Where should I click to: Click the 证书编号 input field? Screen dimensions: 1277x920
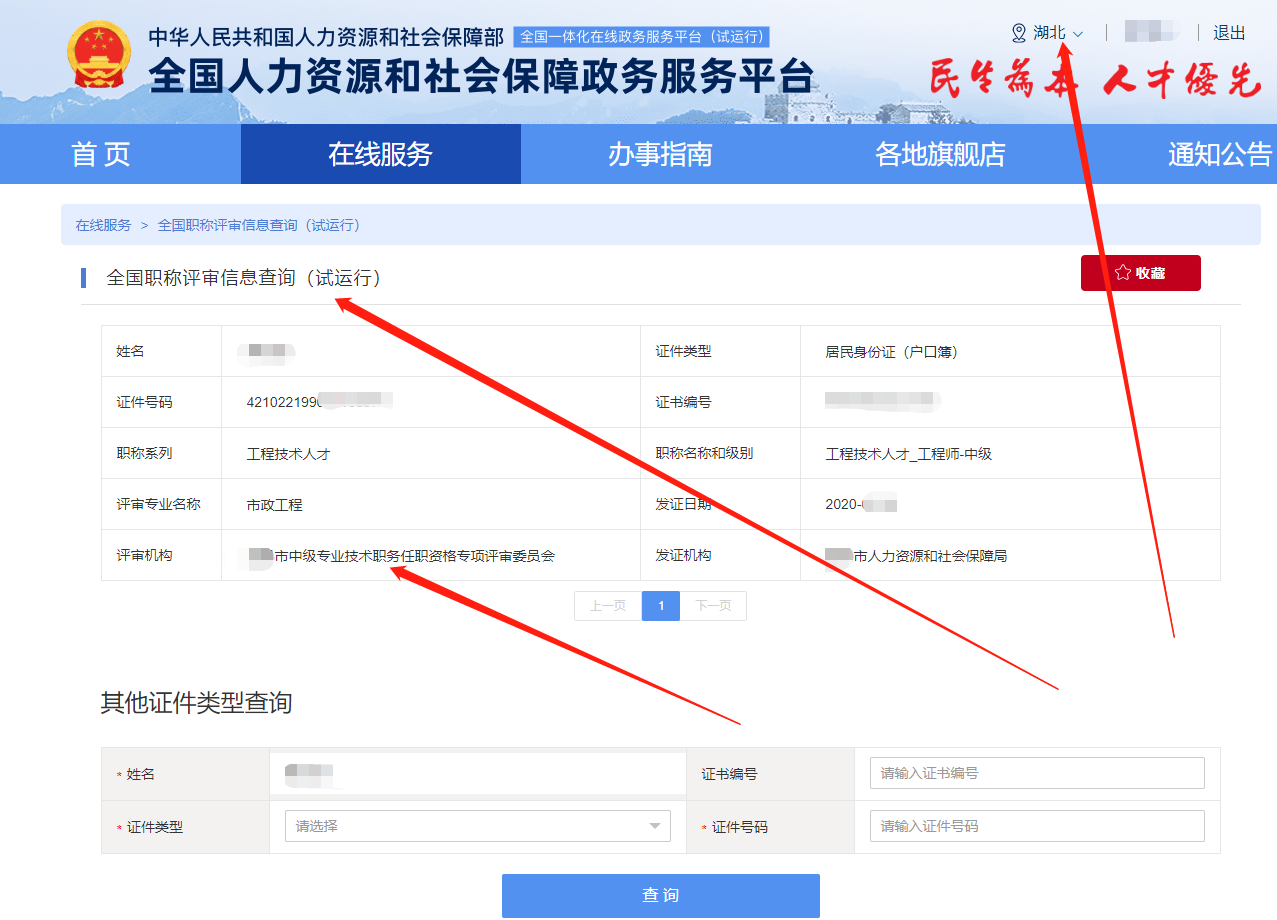click(1036, 772)
